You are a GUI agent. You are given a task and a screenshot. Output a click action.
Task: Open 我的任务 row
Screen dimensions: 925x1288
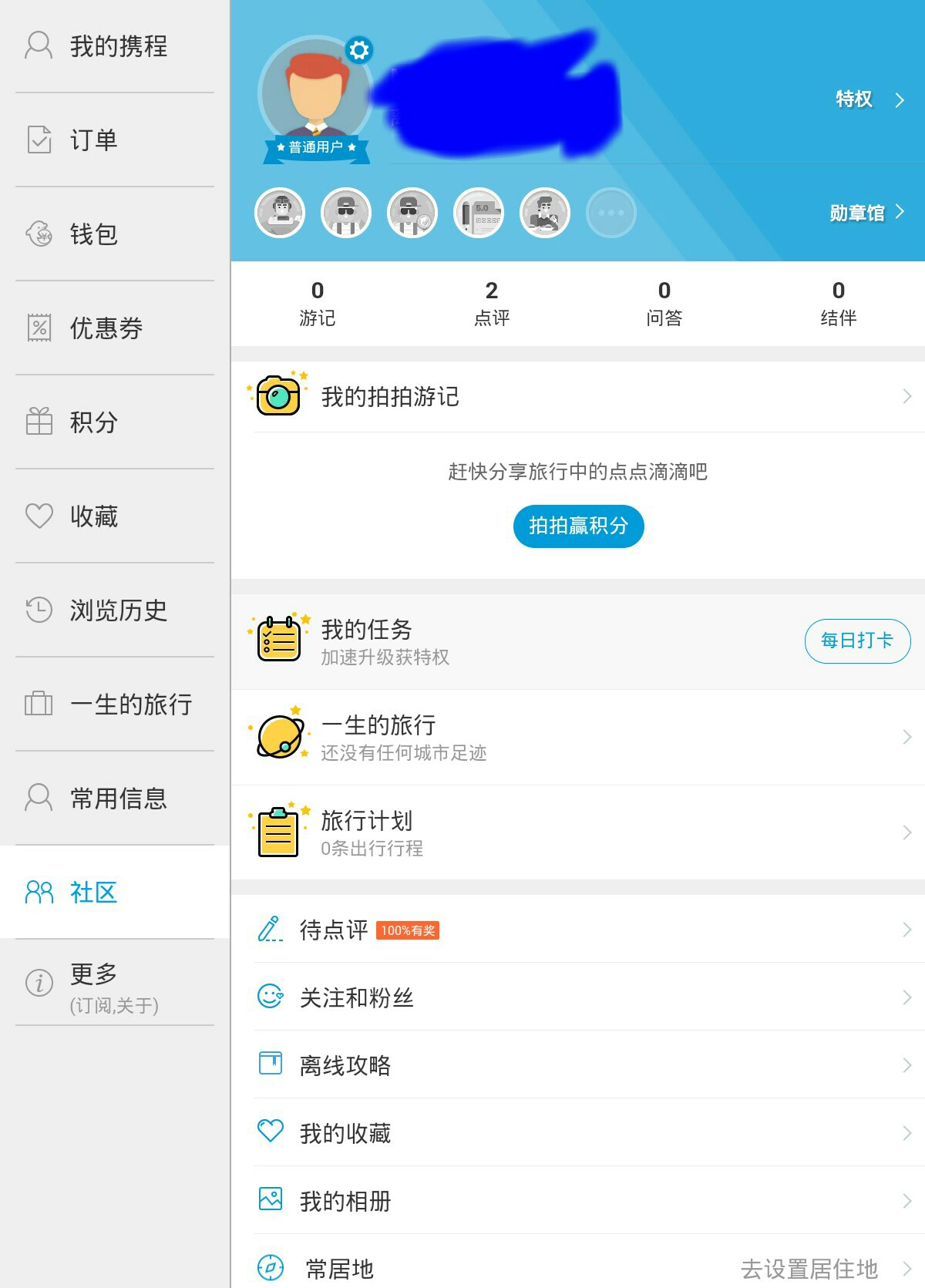(x=578, y=641)
